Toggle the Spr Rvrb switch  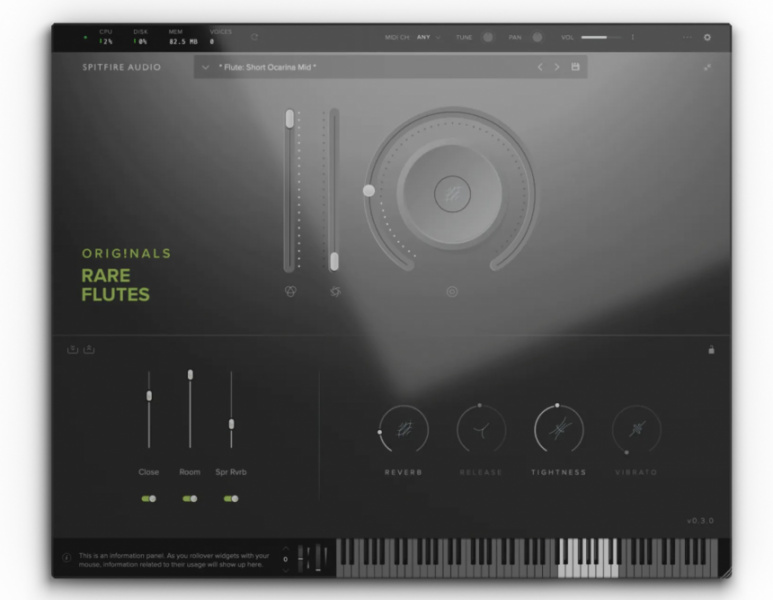[231, 498]
